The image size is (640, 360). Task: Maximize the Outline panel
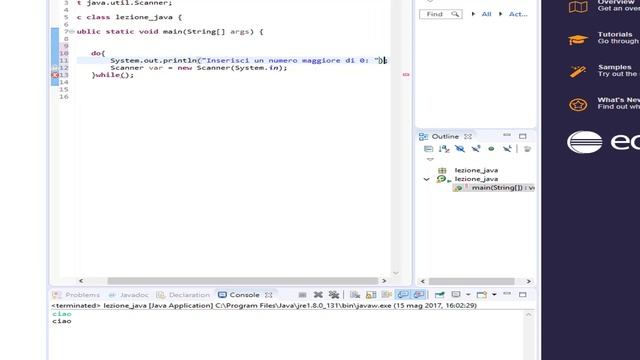coord(522,136)
